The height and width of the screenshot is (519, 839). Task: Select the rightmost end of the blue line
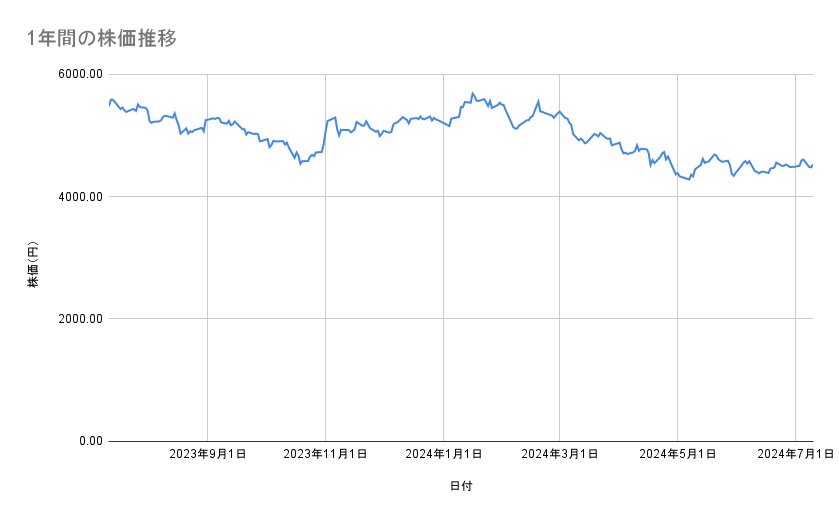pos(813,165)
